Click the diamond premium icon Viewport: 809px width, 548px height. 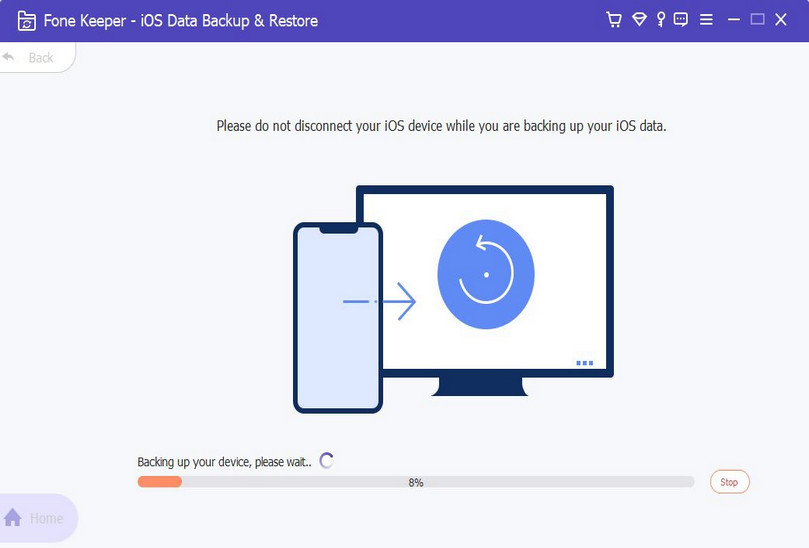coord(639,19)
